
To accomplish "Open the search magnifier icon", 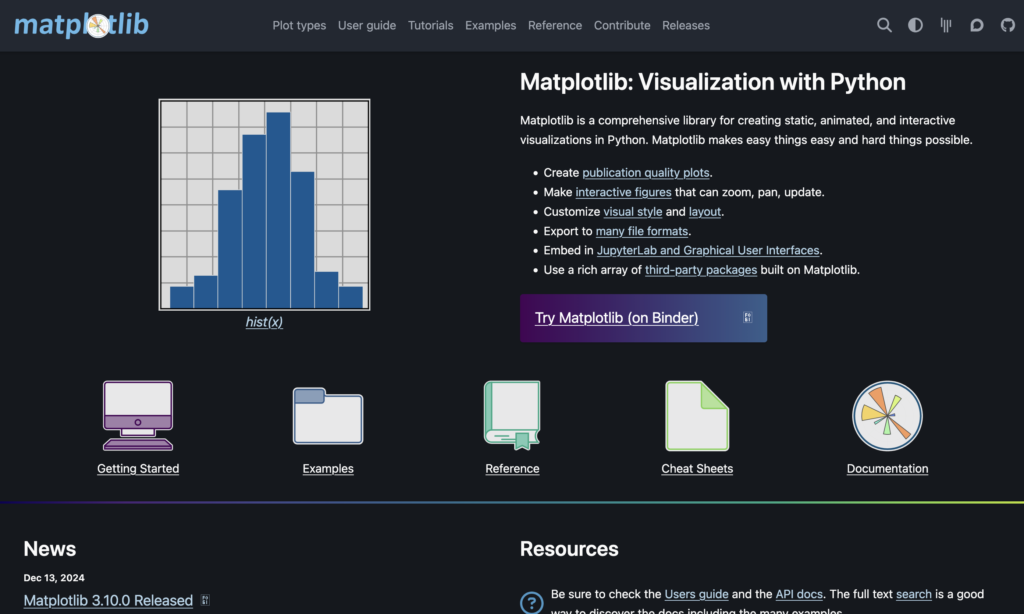I will click(x=884, y=25).
